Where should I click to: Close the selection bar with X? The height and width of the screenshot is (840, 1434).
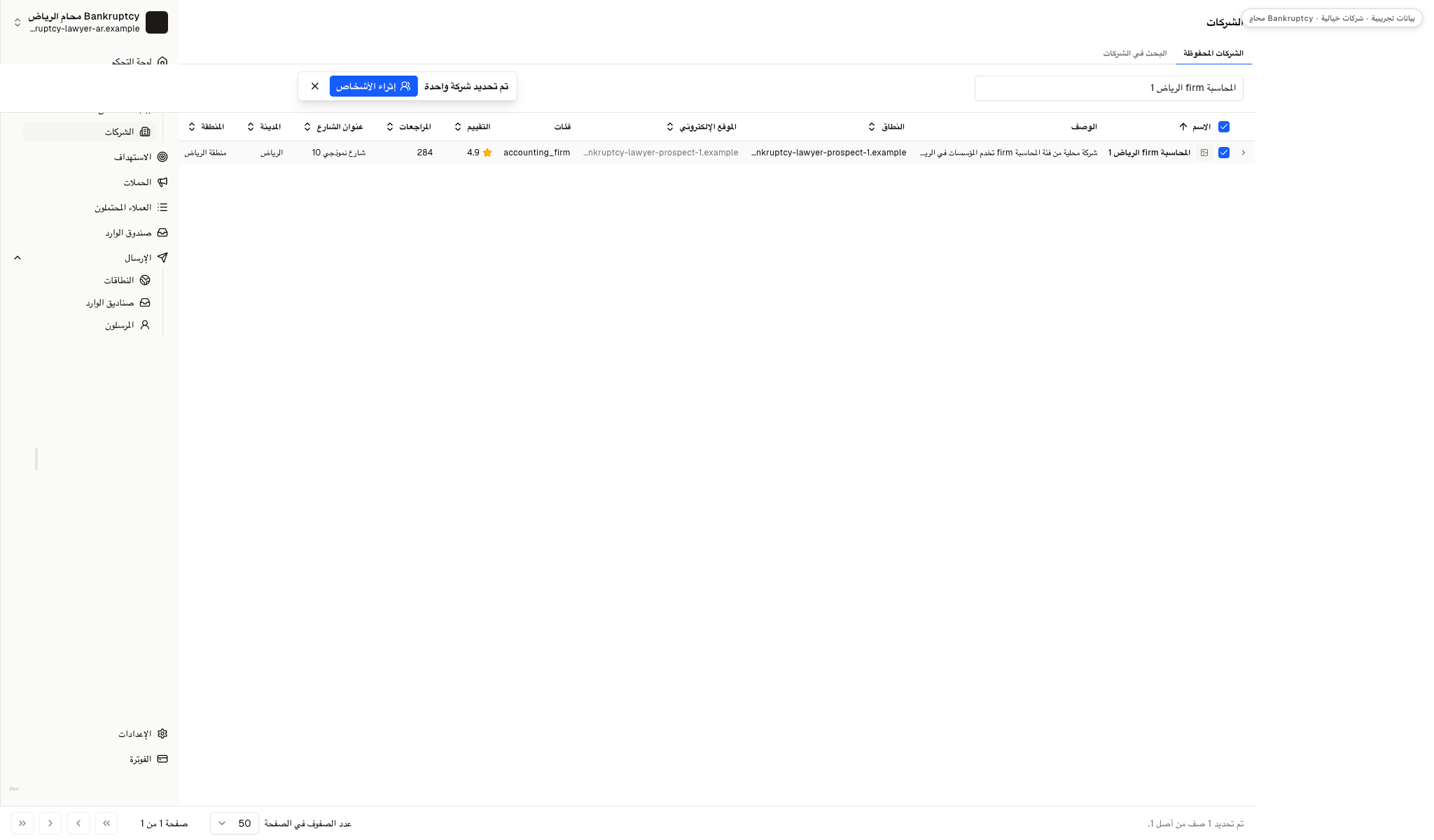point(315,86)
